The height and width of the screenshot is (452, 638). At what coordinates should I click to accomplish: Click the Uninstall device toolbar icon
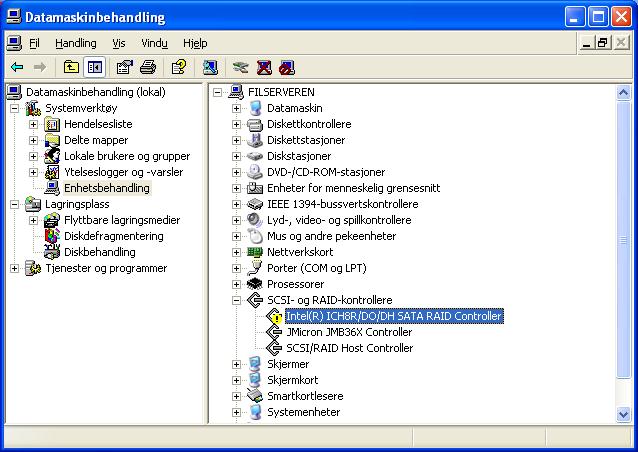point(264,67)
